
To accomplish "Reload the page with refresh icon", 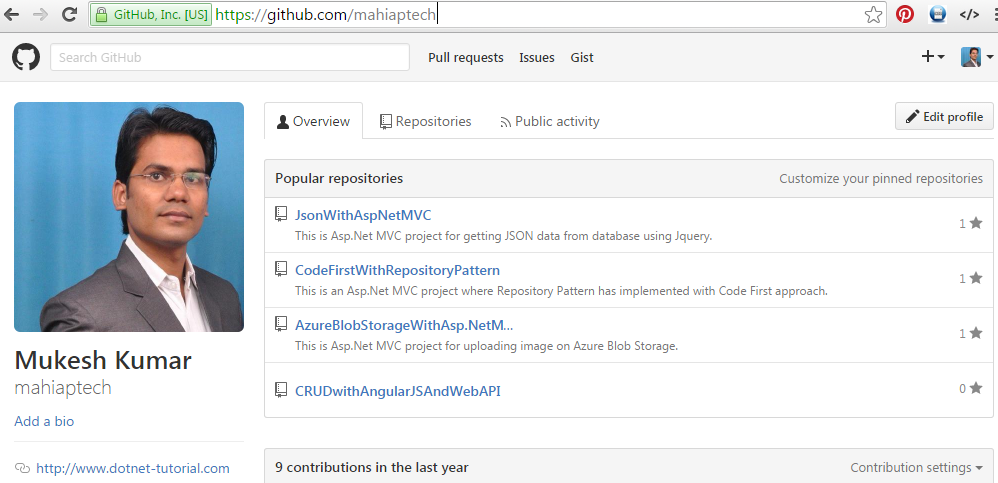I will coord(69,15).
